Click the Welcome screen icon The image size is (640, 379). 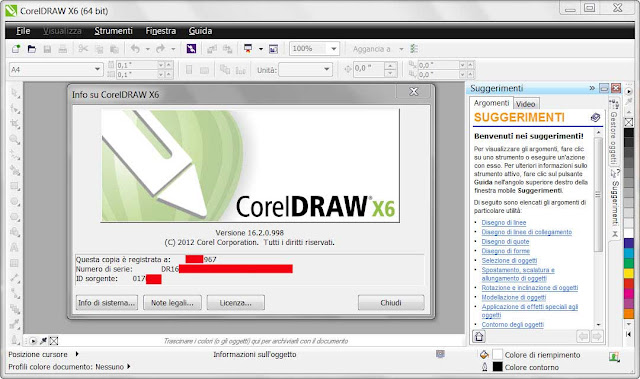(273, 49)
